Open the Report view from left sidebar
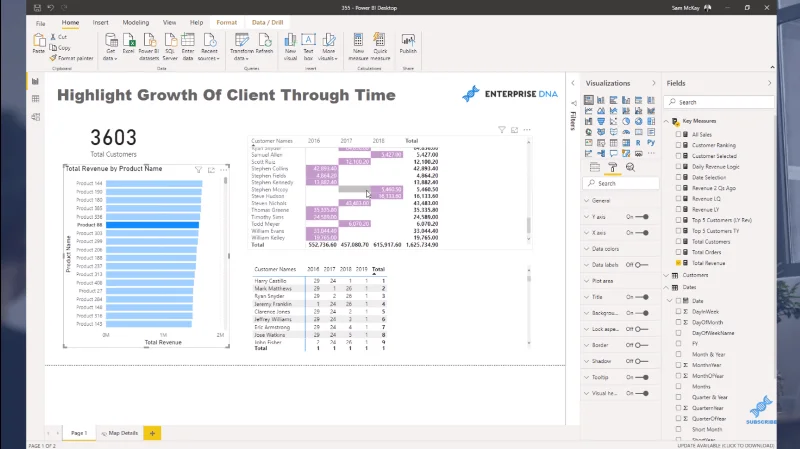The height and width of the screenshot is (449, 800). [x=35, y=82]
